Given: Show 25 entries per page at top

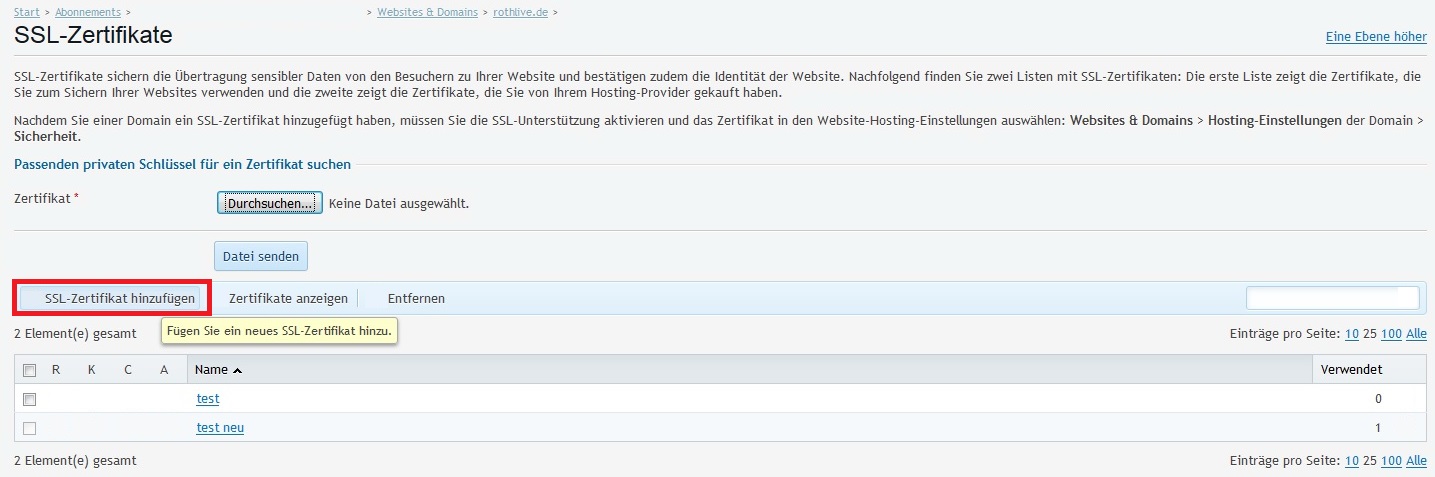Looking at the screenshot, I should coord(1369,334).
